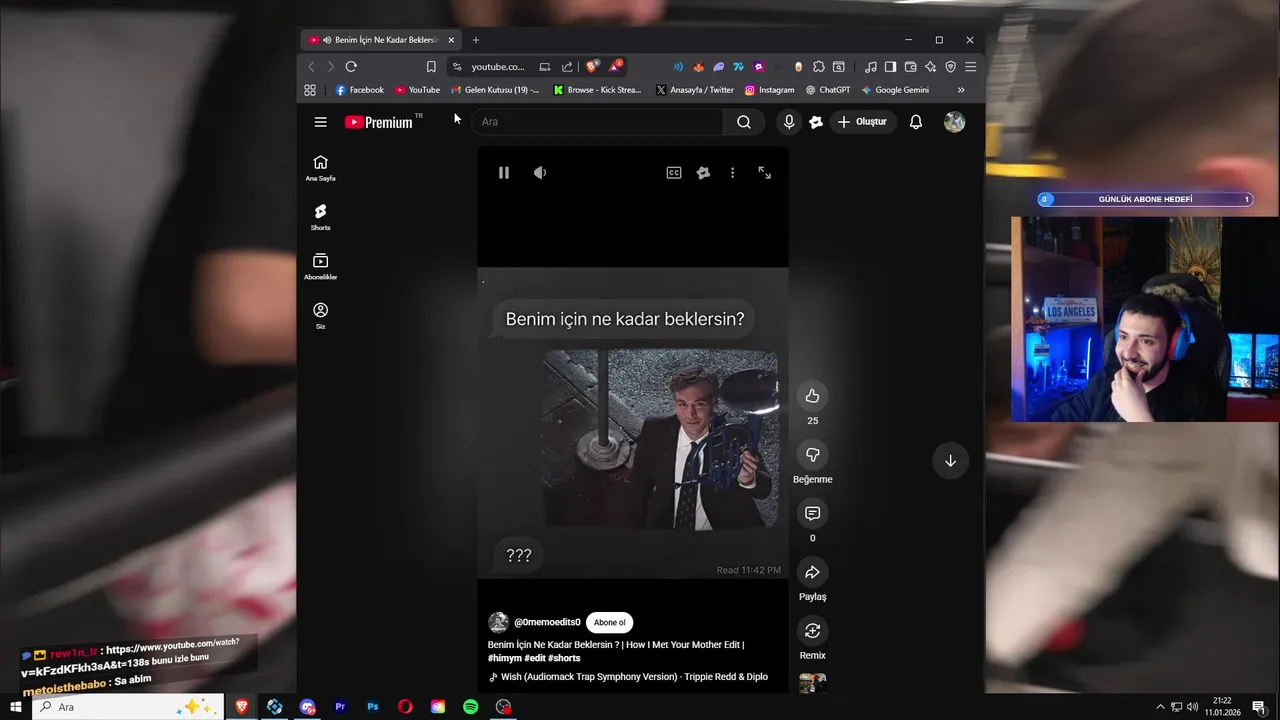Open the YouTube hamburger guide menu

point(320,122)
